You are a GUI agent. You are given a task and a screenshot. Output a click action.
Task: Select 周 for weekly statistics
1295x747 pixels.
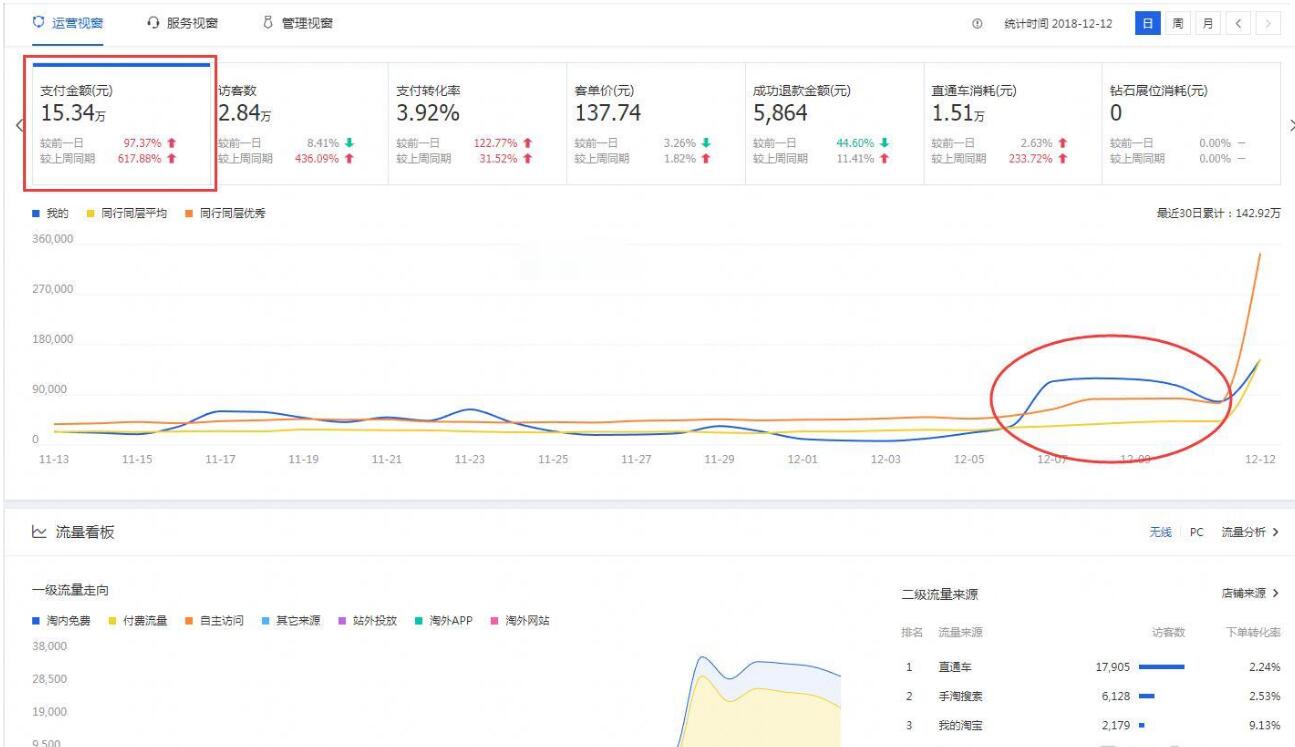click(x=1178, y=23)
